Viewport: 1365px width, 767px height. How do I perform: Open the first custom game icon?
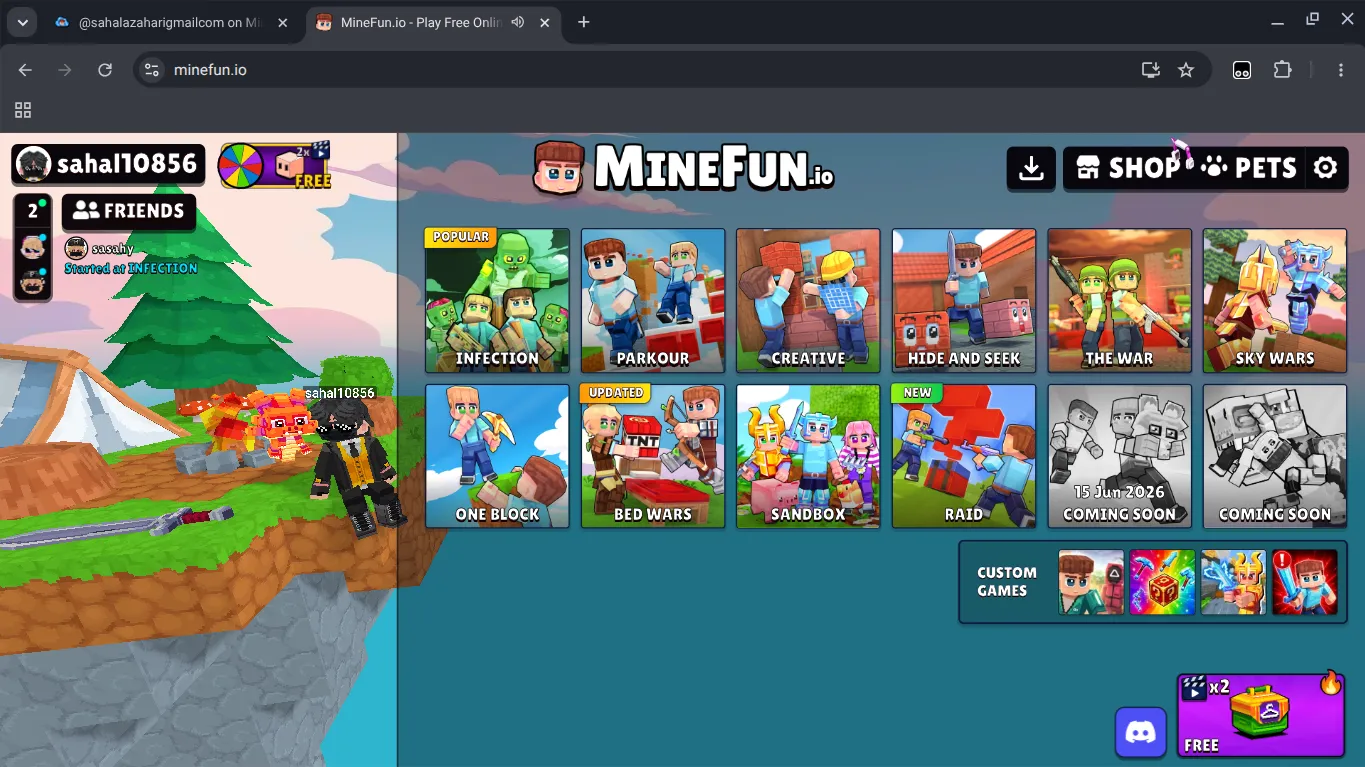pyautogui.click(x=1091, y=582)
